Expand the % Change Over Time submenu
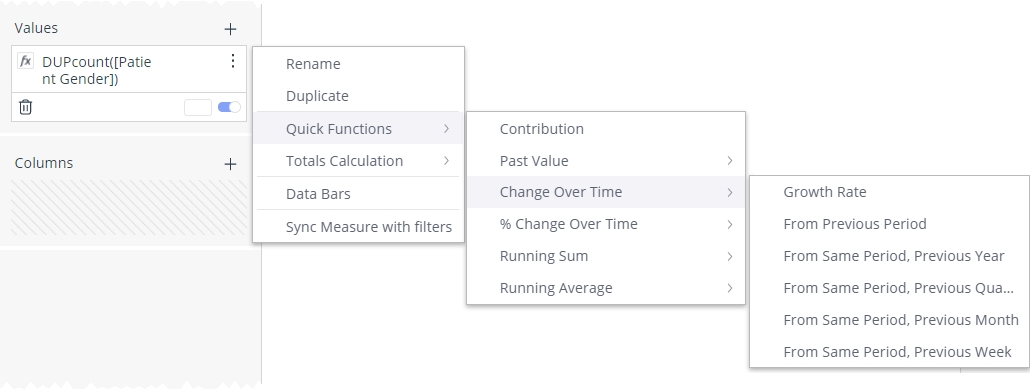The width and height of the screenshot is (1030, 389). tap(606, 224)
